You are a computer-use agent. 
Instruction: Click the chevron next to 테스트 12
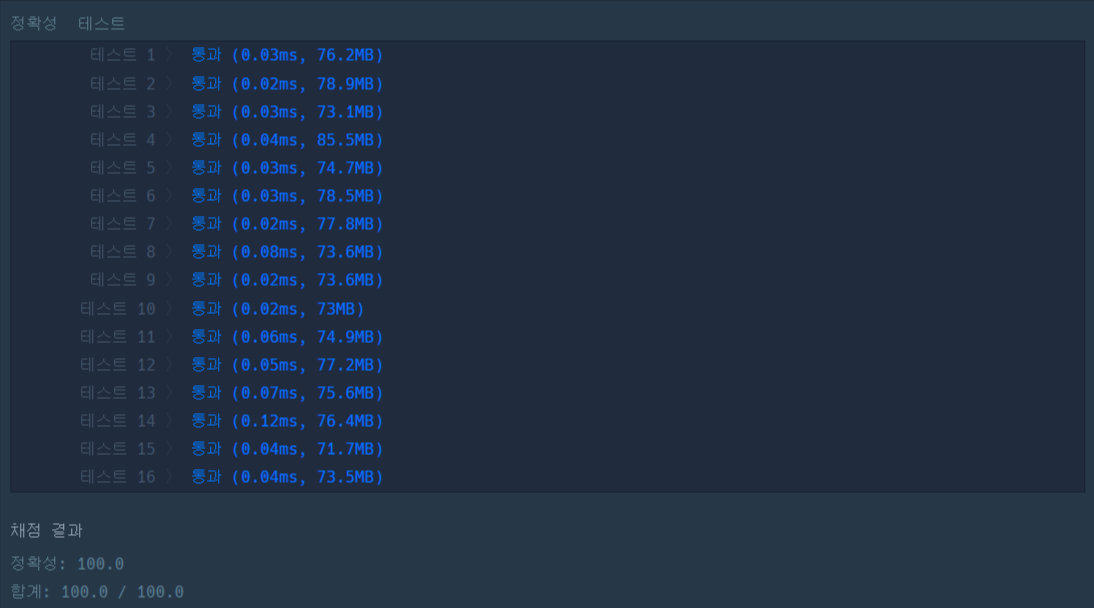[170, 364]
